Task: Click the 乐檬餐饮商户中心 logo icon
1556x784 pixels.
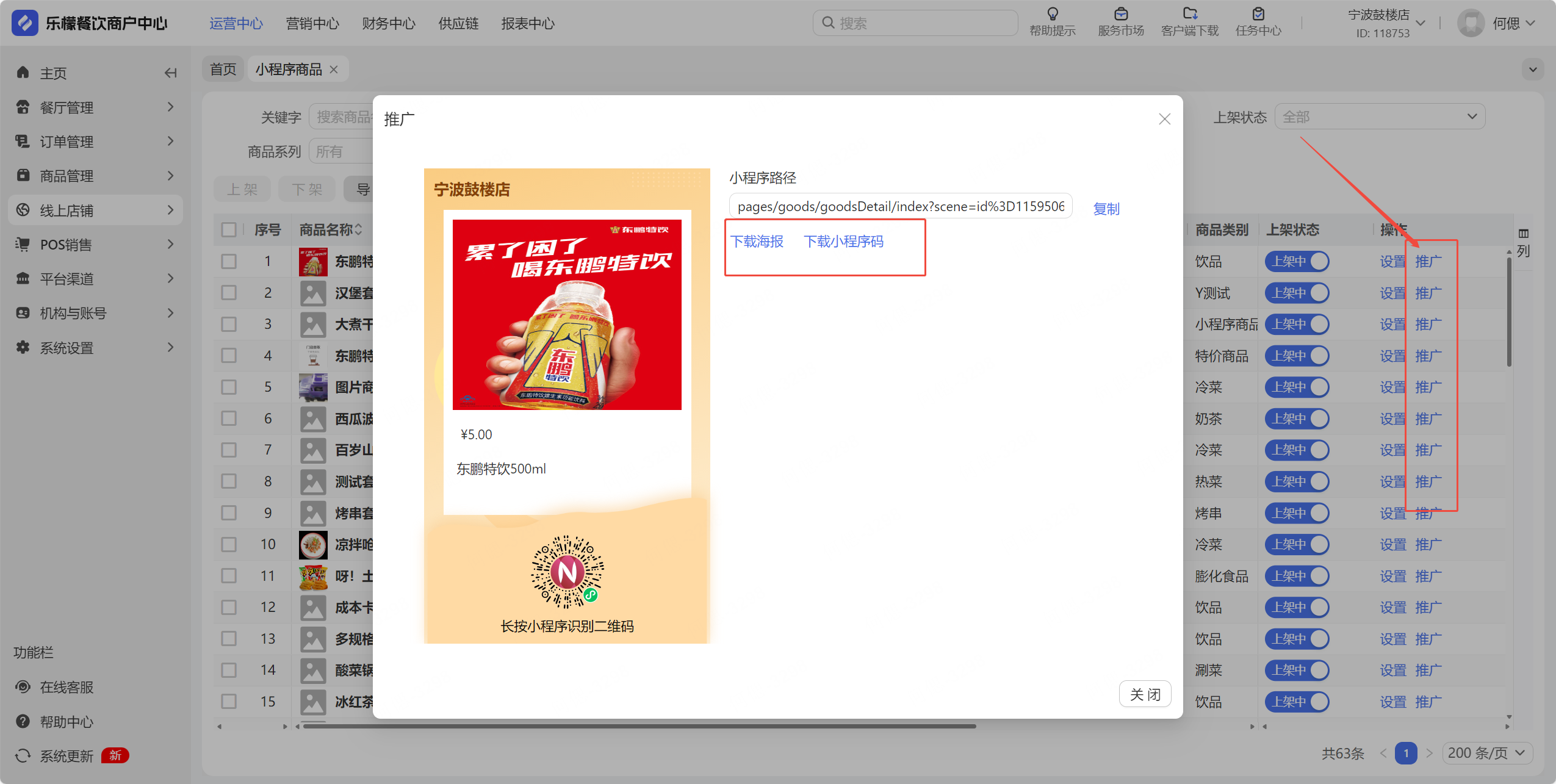Action: pos(24,23)
